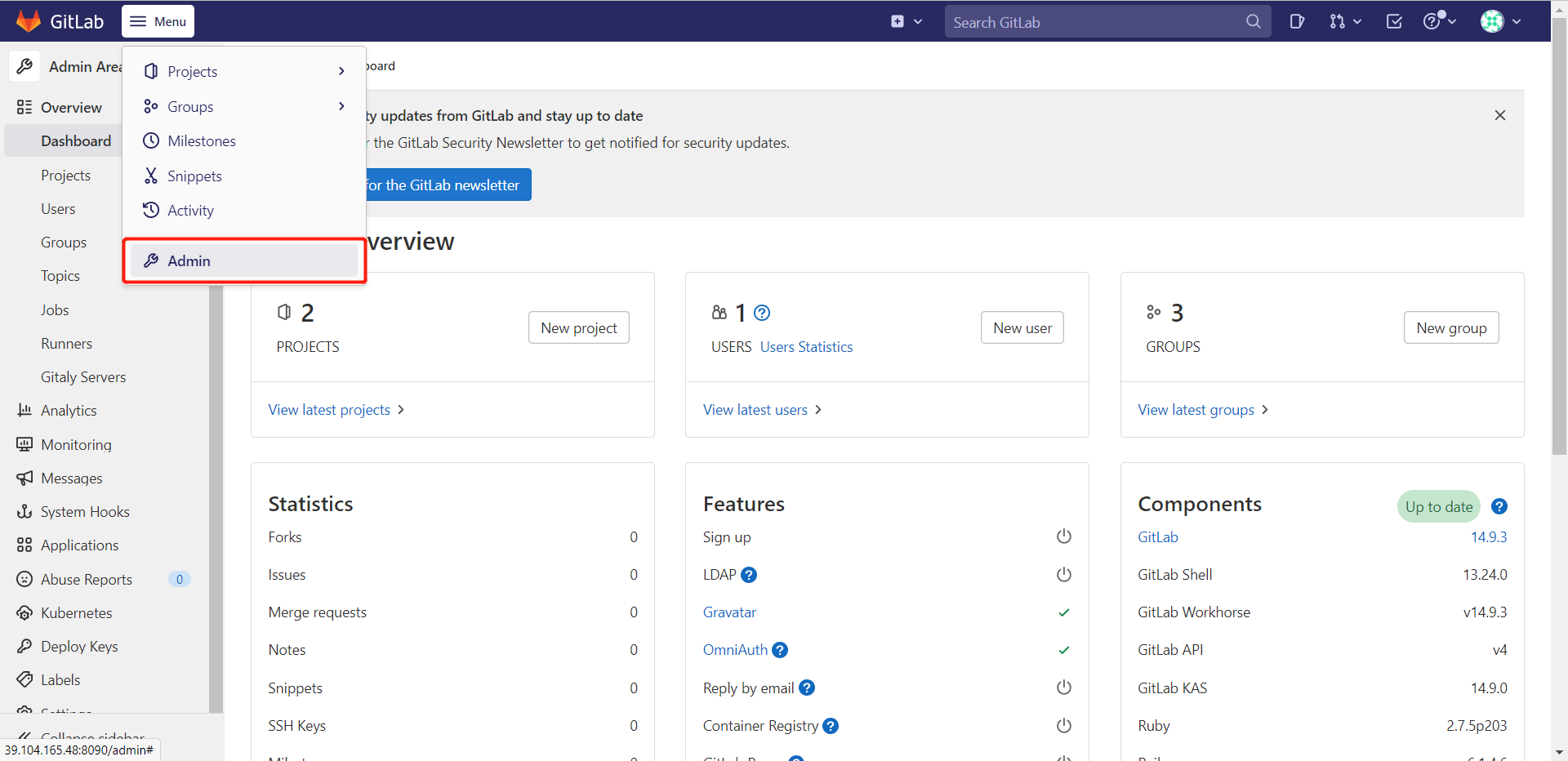
Task: Open the Menu hamburger button
Action: (158, 21)
